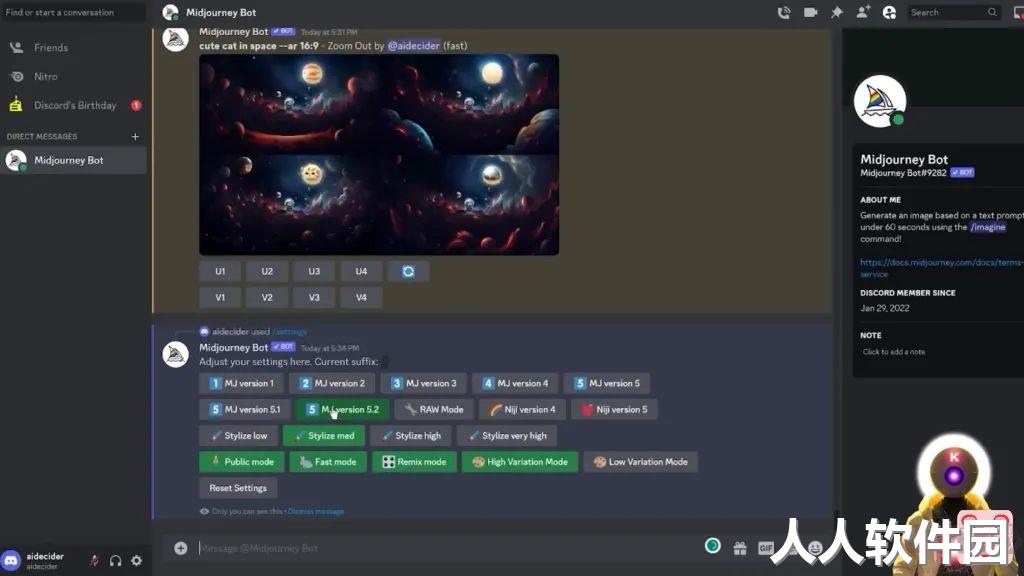
Task: Create variation with V1 button
Action: (x=220, y=297)
